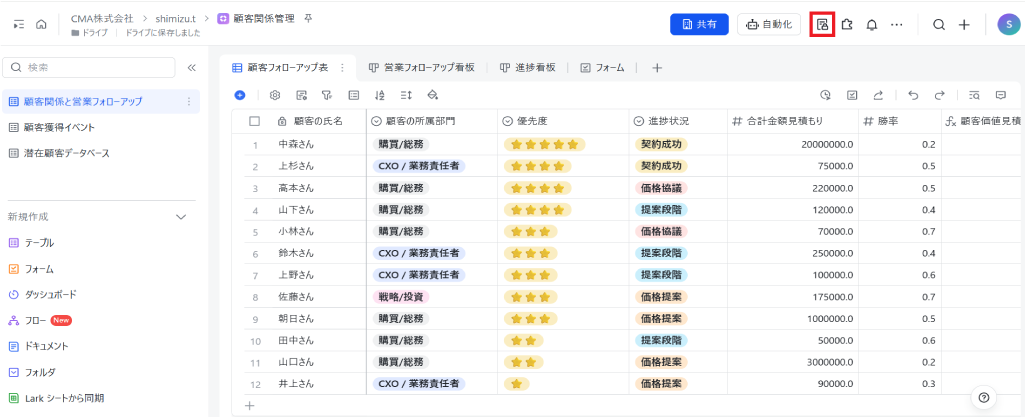Image resolution: width=1025 pixels, height=417 pixels.
Task: Open 顧客獲得イベント in the sidebar
Action: point(101,127)
